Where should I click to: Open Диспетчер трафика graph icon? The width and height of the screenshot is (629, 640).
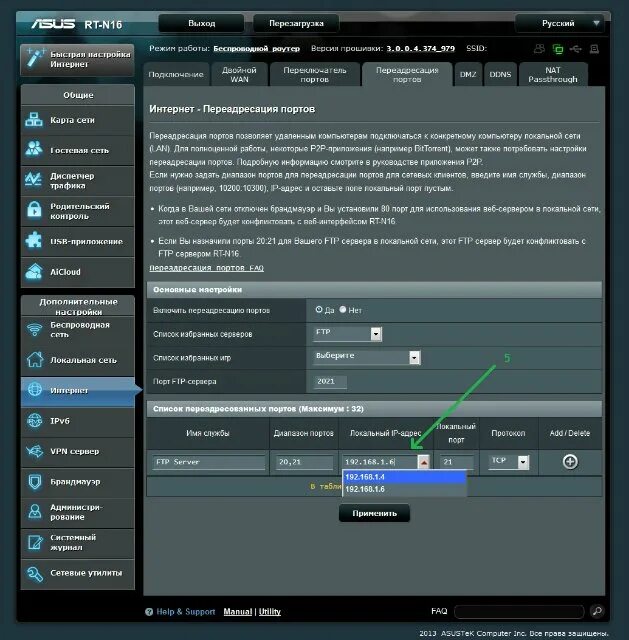pyautogui.click(x=34, y=180)
